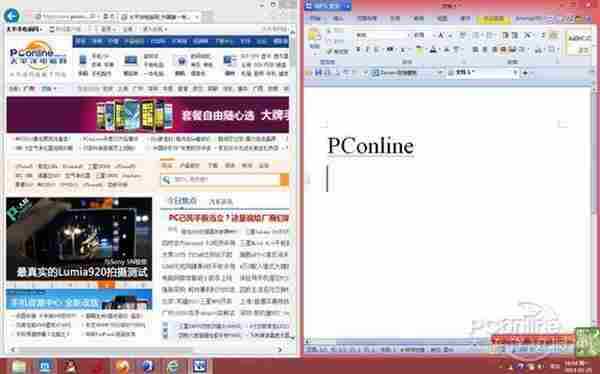The image size is (600, 374).
Task: Switch to the Docer online templates tab
Action: tap(406, 72)
